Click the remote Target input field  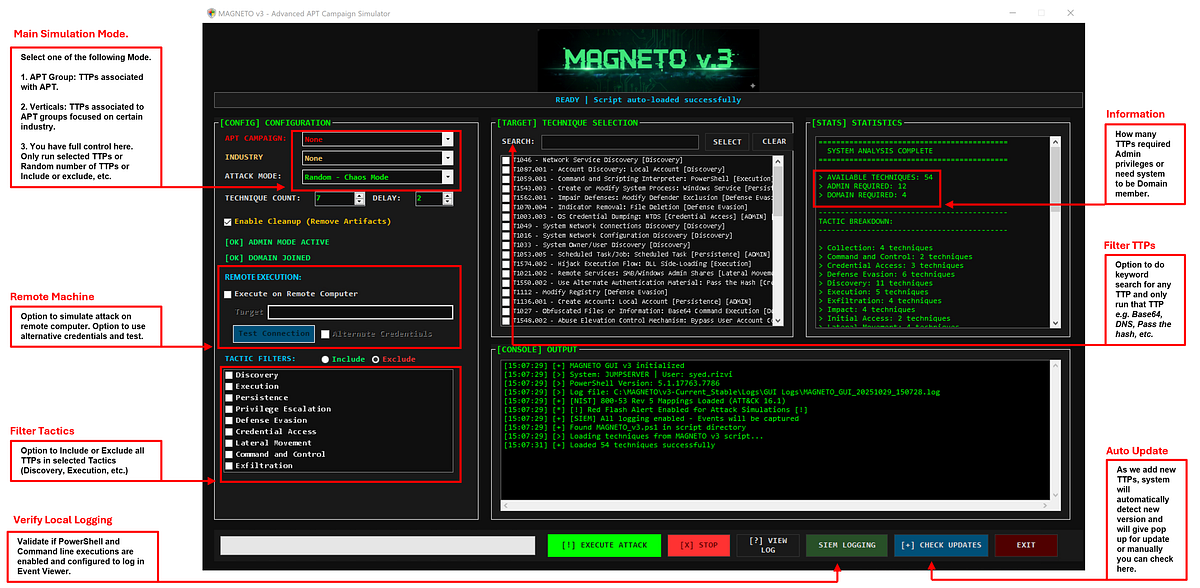point(360,313)
